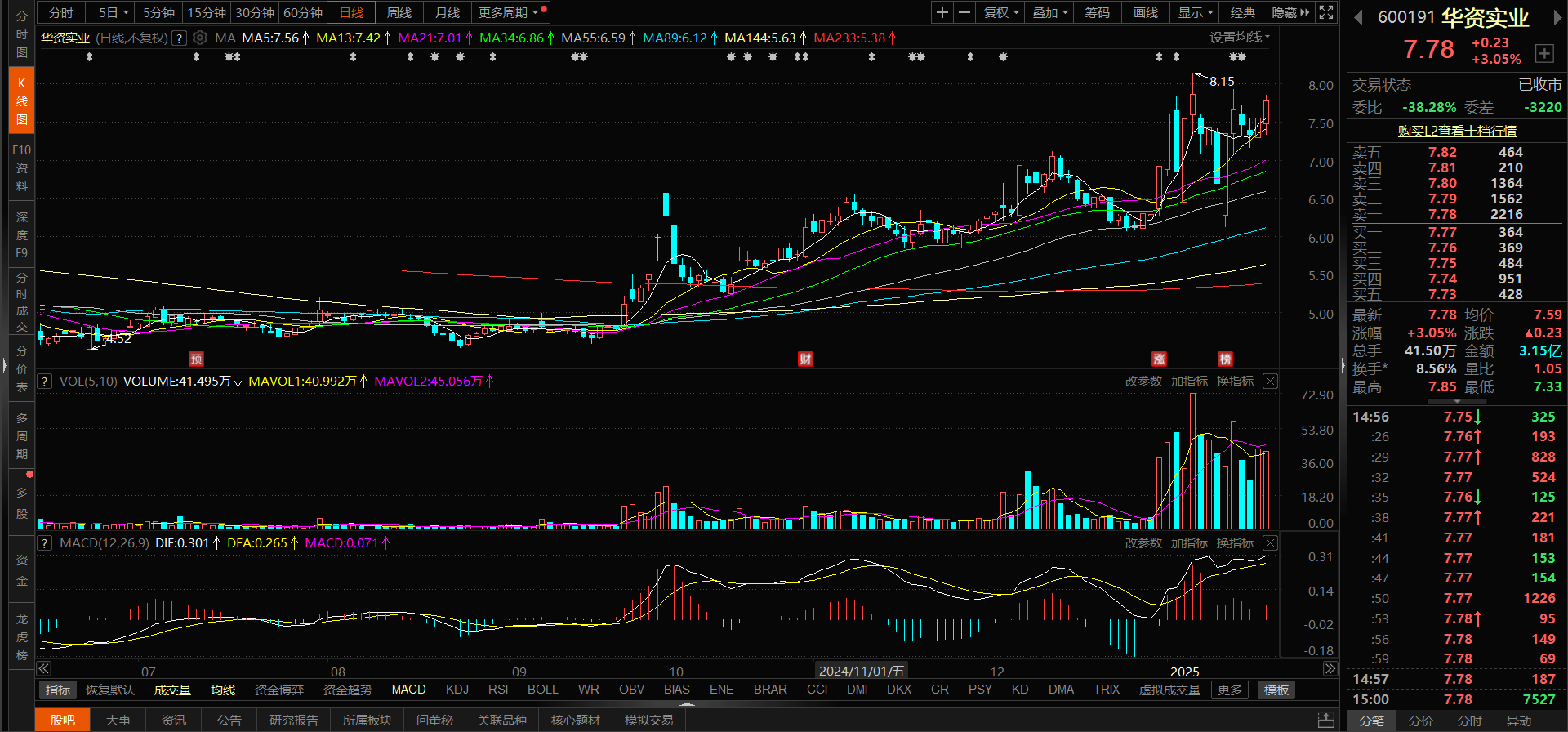Switch to 分时 period tab
Screen dimensions: 1568x732
tap(61, 12)
